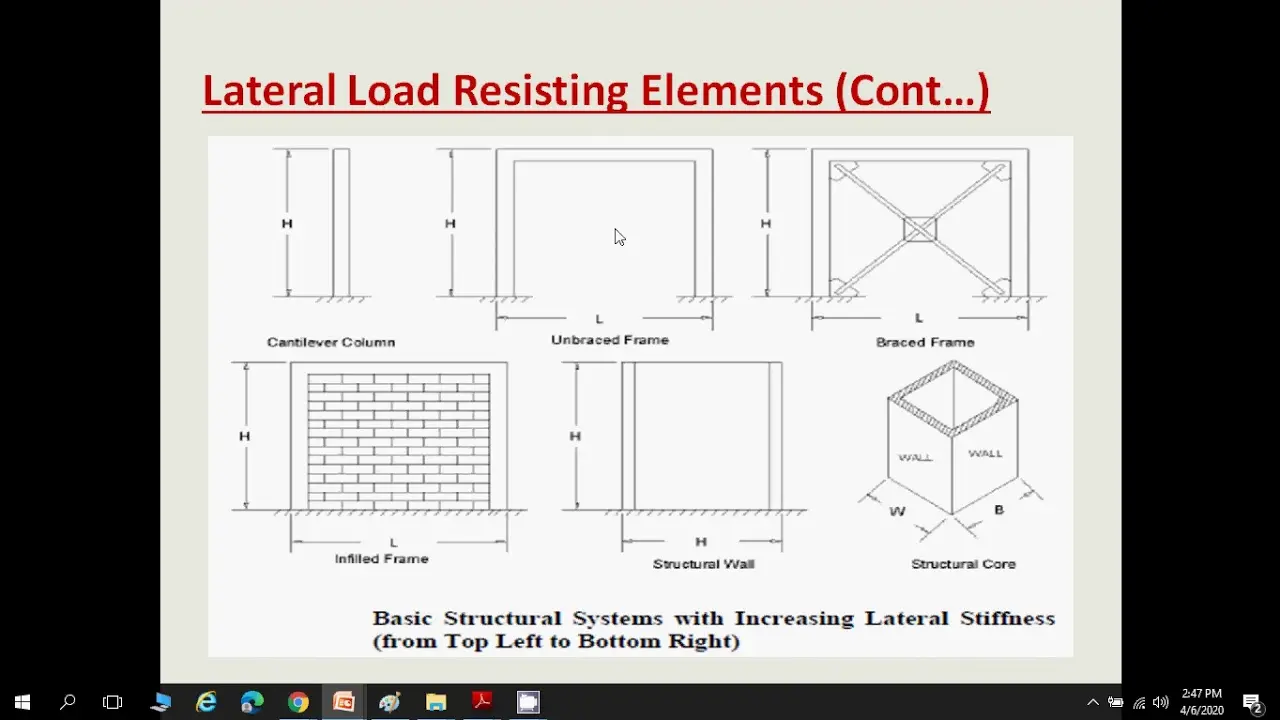Open Task View on the taskbar

click(x=113, y=702)
